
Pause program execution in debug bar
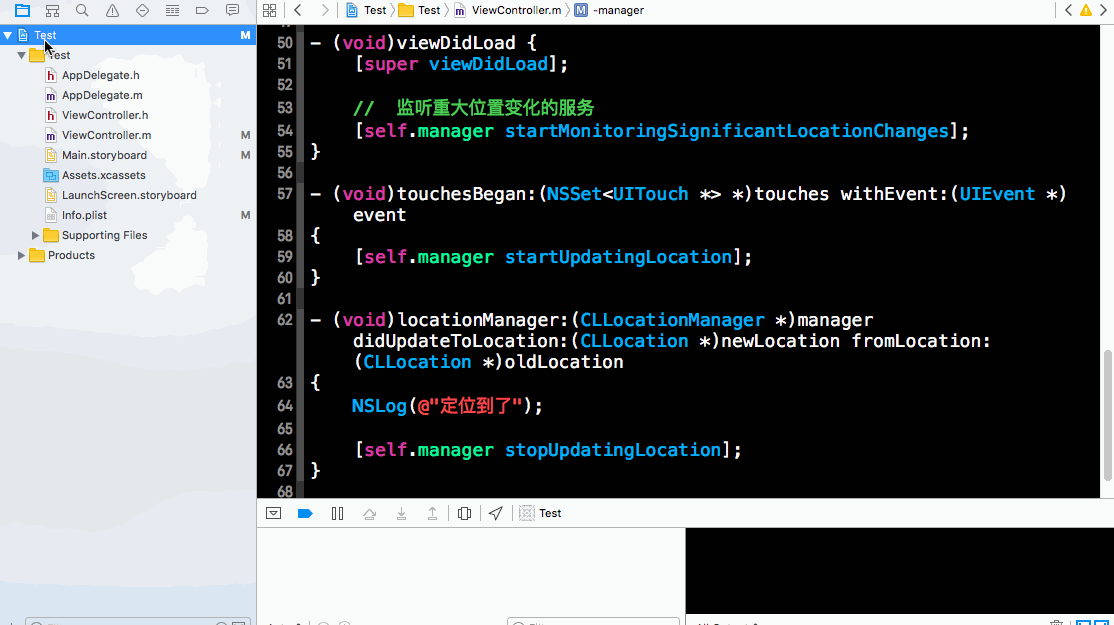[x=337, y=513]
